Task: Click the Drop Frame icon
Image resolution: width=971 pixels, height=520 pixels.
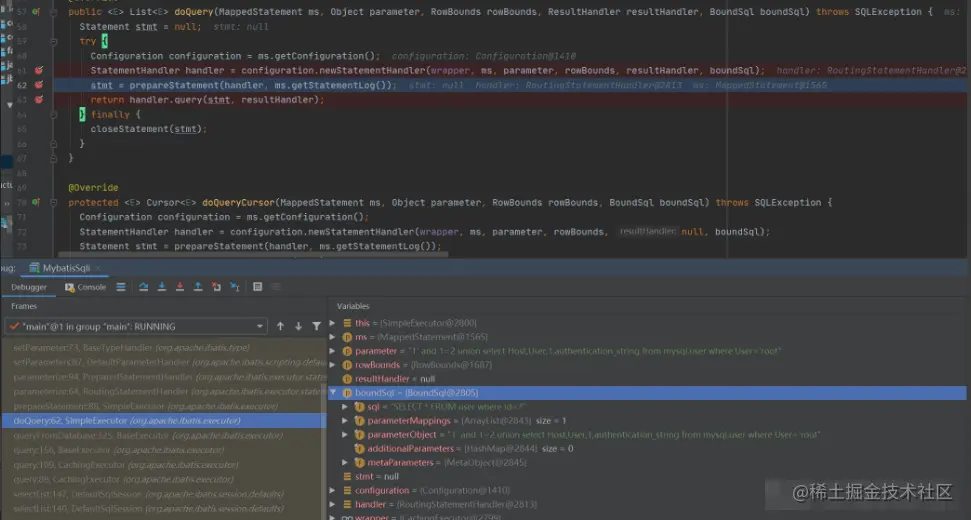Action: point(216,287)
